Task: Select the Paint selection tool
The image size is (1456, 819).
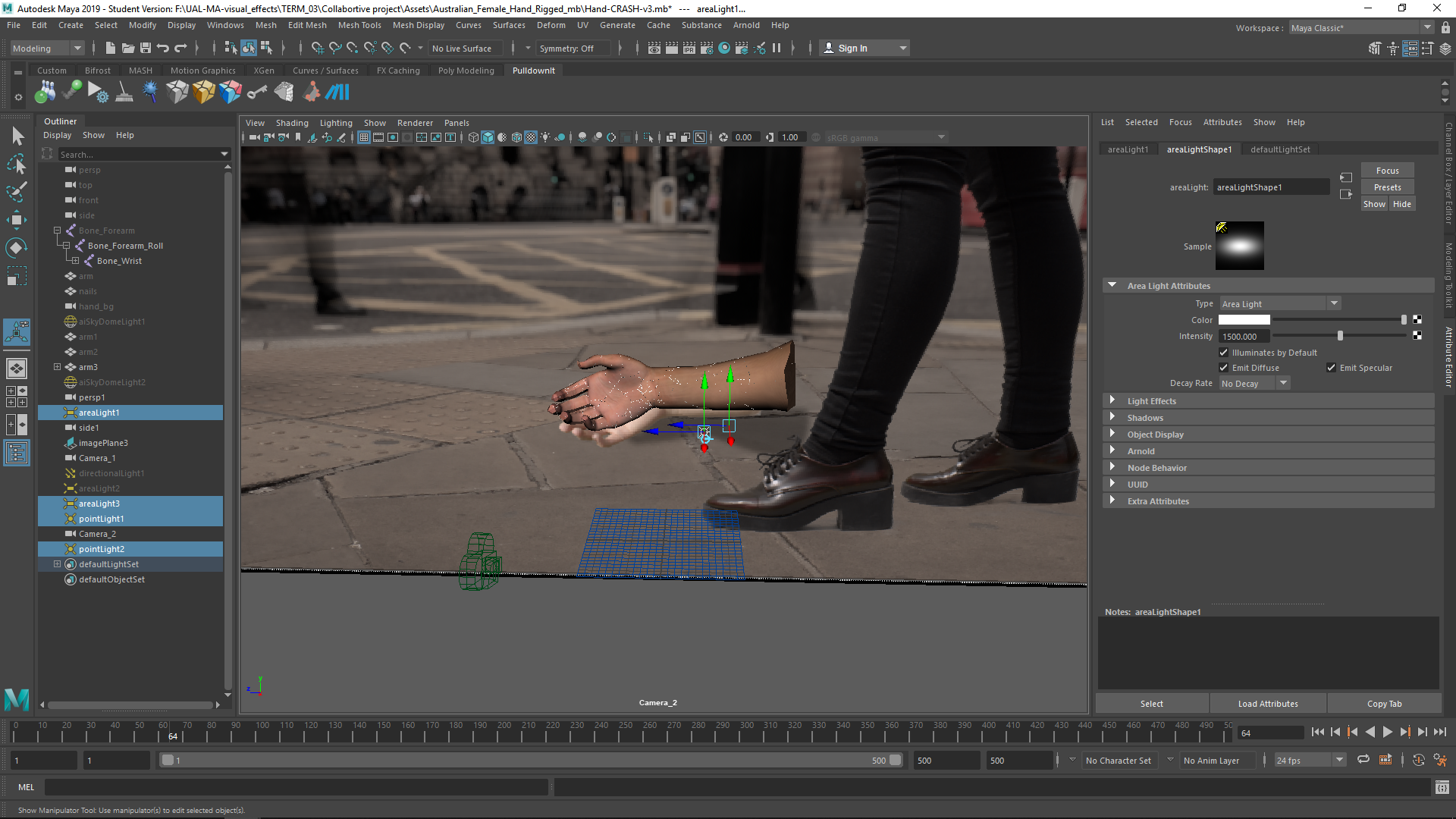Action: pyautogui.click(x=17, y=191)
